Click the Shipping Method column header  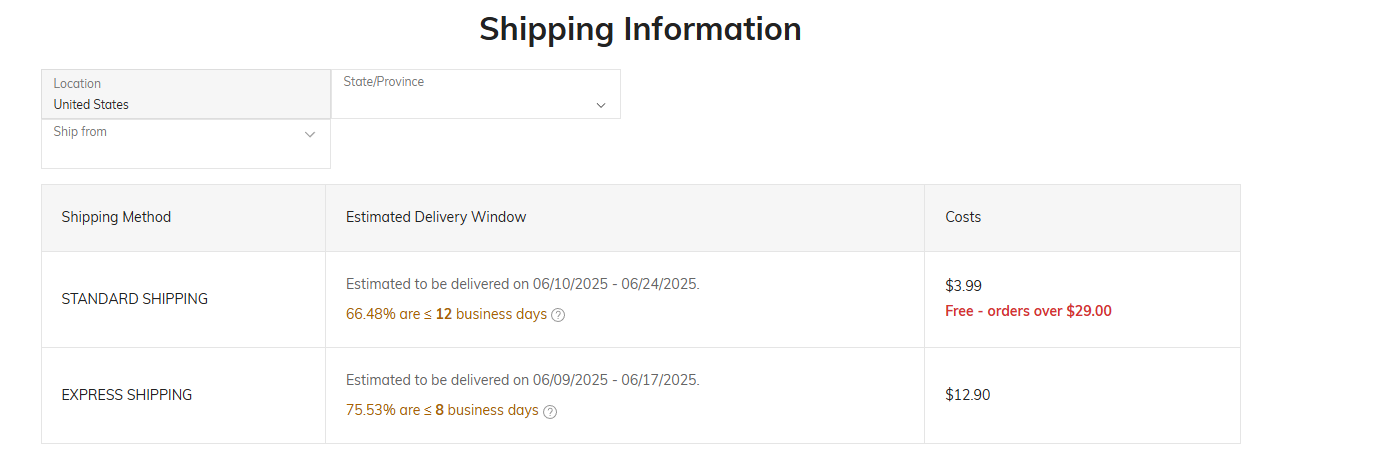click(116, 217)
